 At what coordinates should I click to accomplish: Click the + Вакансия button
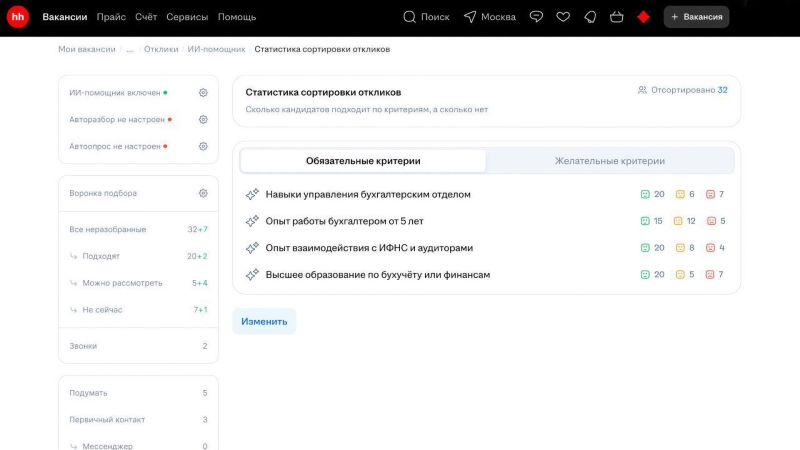click(x=696, y=17)
